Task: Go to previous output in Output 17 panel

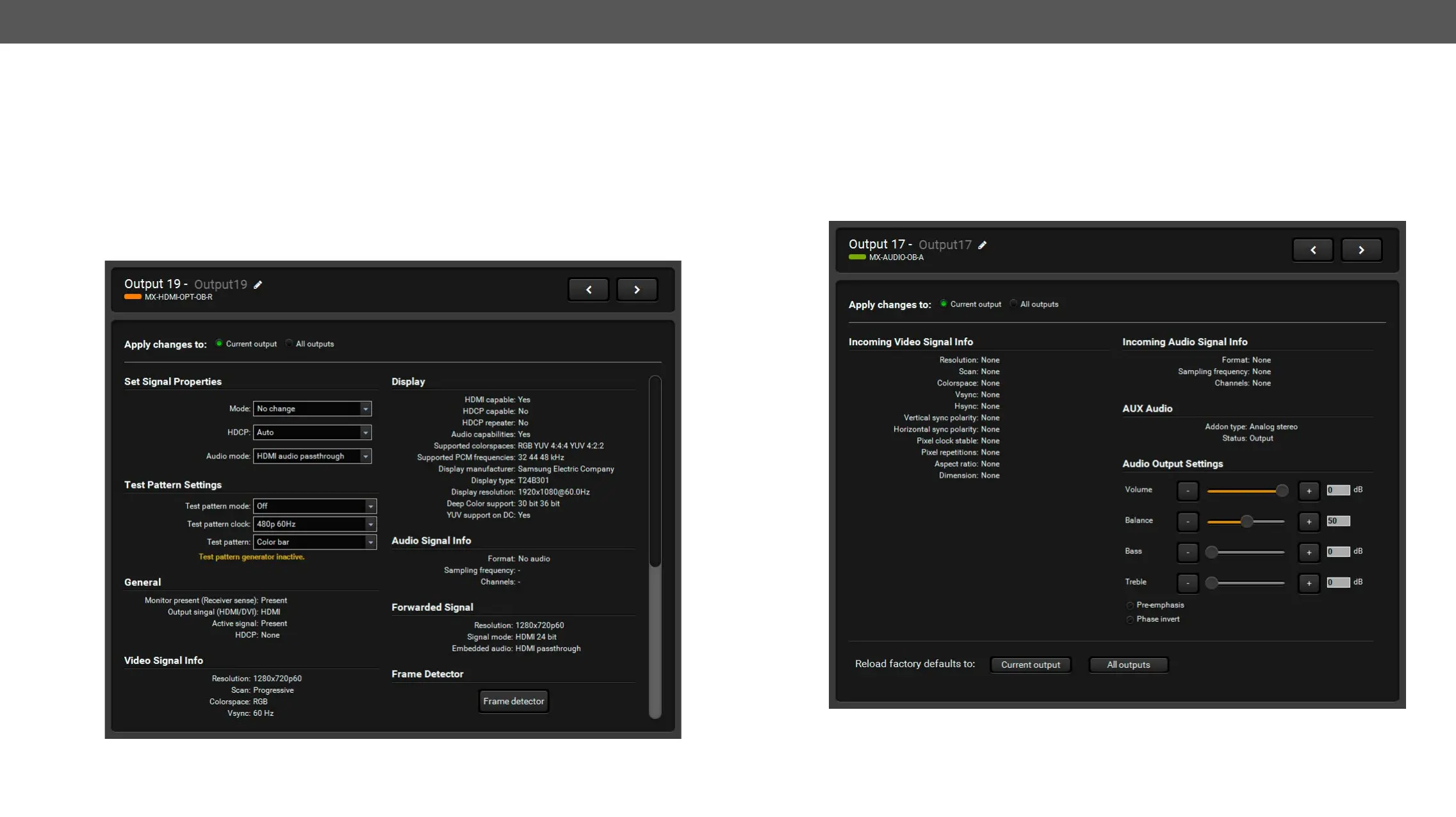Action: pyautogui.click(x=1313, y=250)
